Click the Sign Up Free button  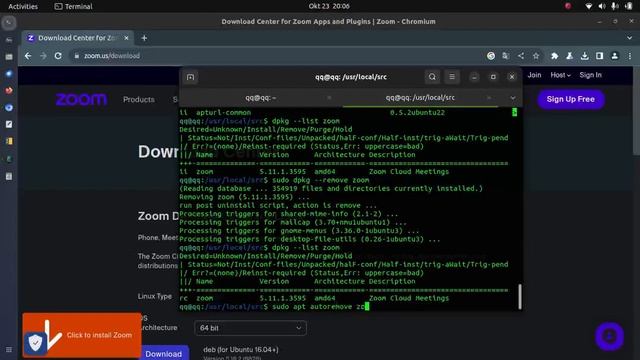tap(571, 99)
